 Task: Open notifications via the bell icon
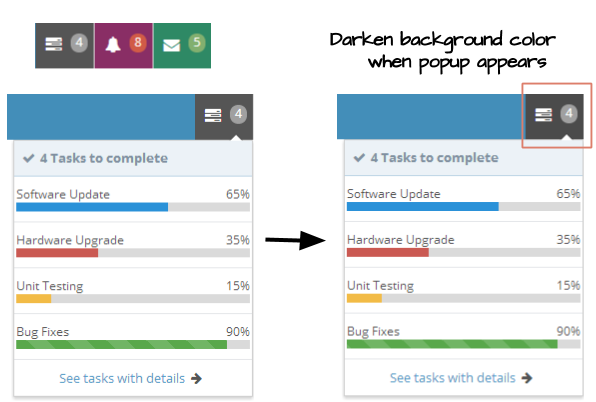pyautogui.click(x=113, y=45)
